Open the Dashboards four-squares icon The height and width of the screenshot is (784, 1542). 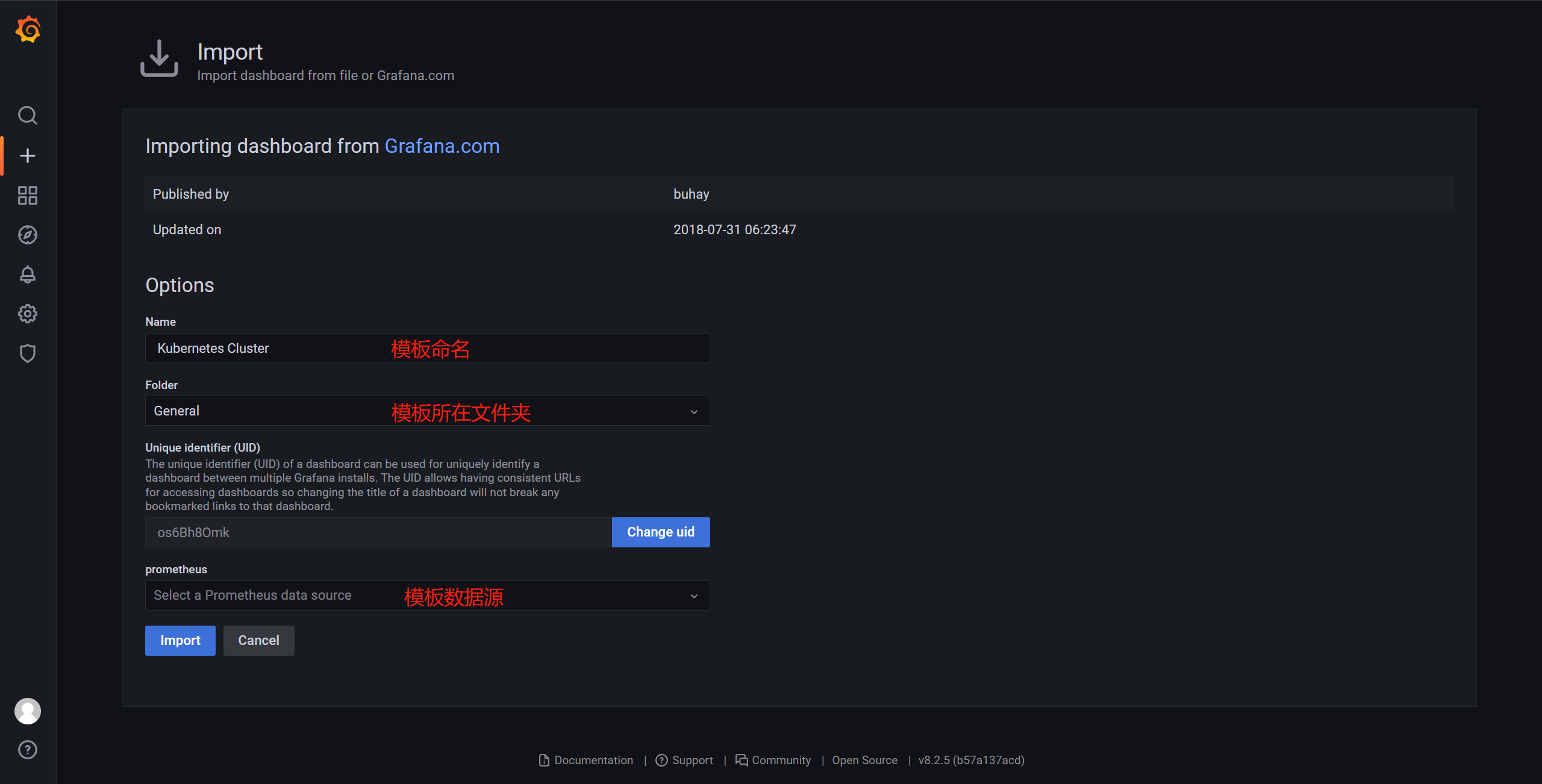coord(28,195)
